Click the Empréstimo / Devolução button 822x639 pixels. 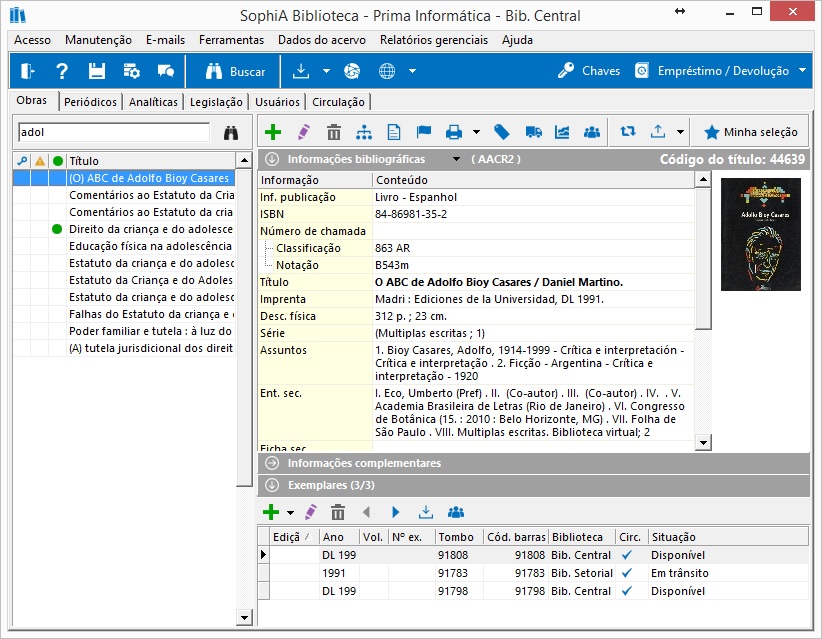pos(712,71)
